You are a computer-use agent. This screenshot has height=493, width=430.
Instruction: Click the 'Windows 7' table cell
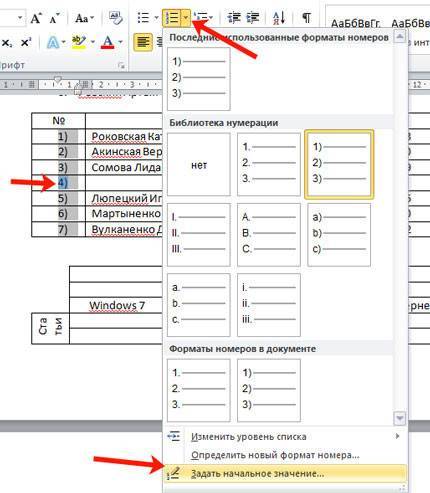tap(117, 305)
